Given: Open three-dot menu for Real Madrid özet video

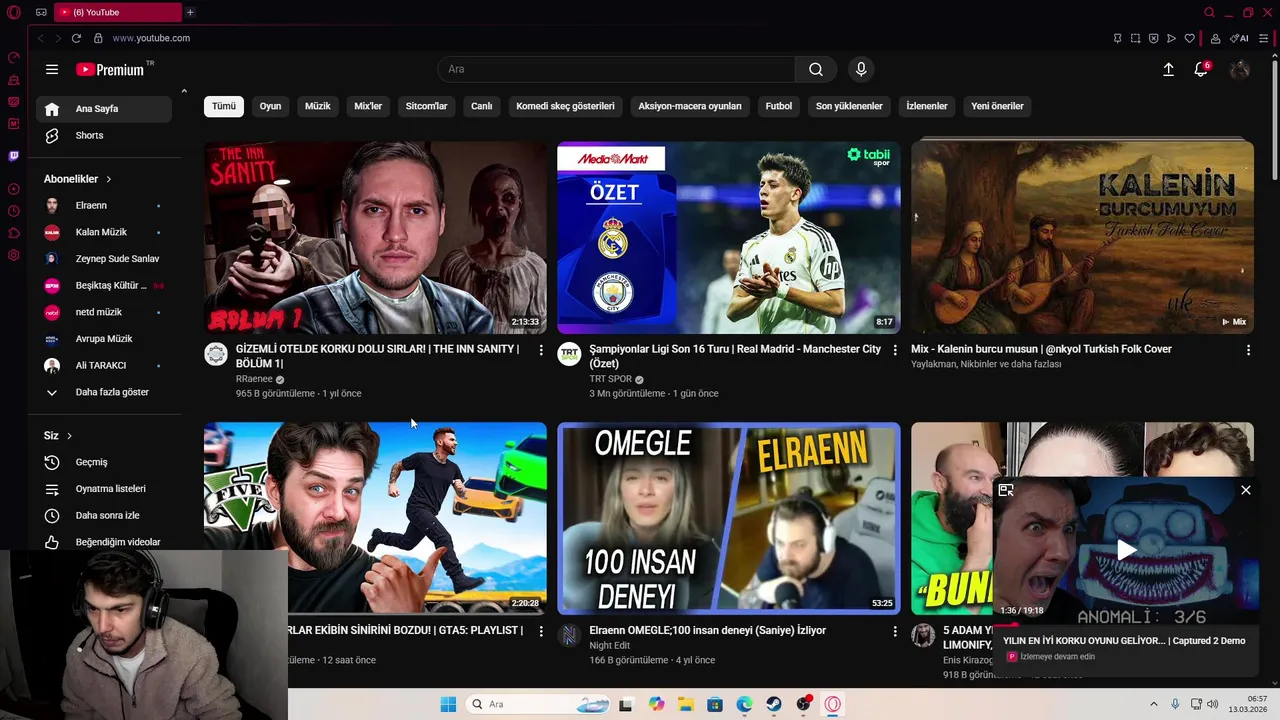Looking at the screenshot, I should 895,350.
